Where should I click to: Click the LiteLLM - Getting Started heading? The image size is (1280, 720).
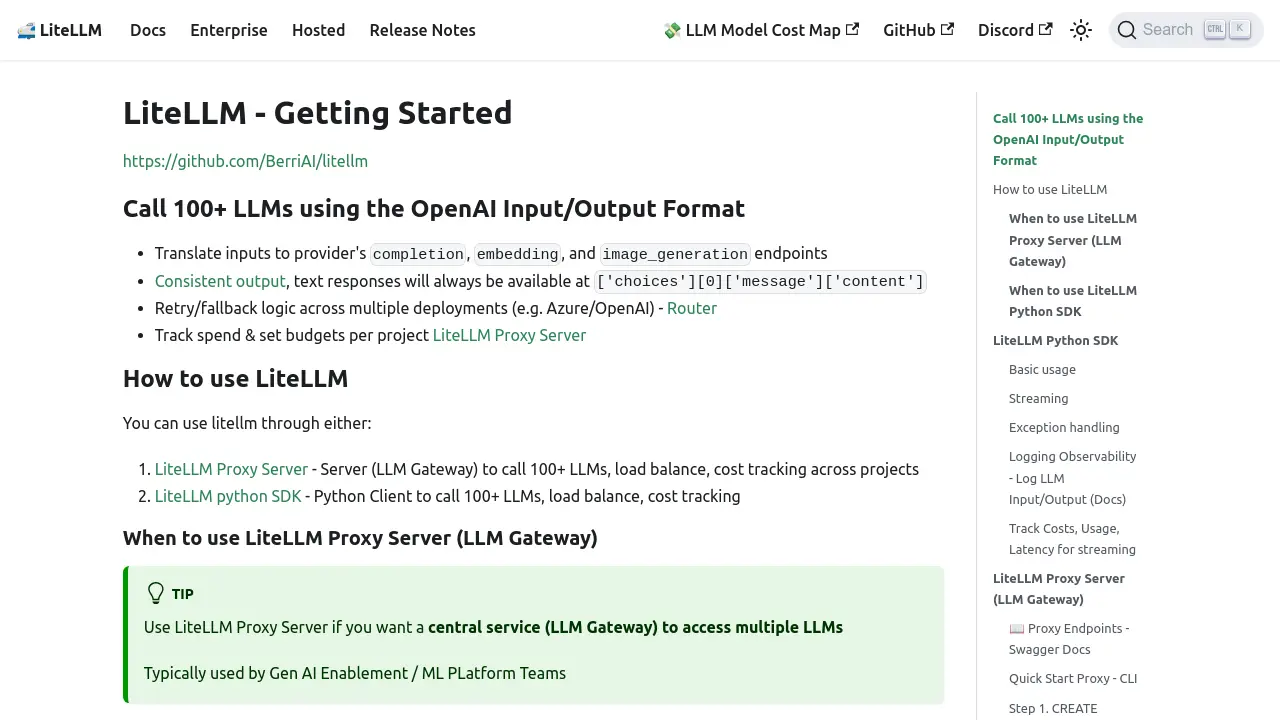pos(317,113)
